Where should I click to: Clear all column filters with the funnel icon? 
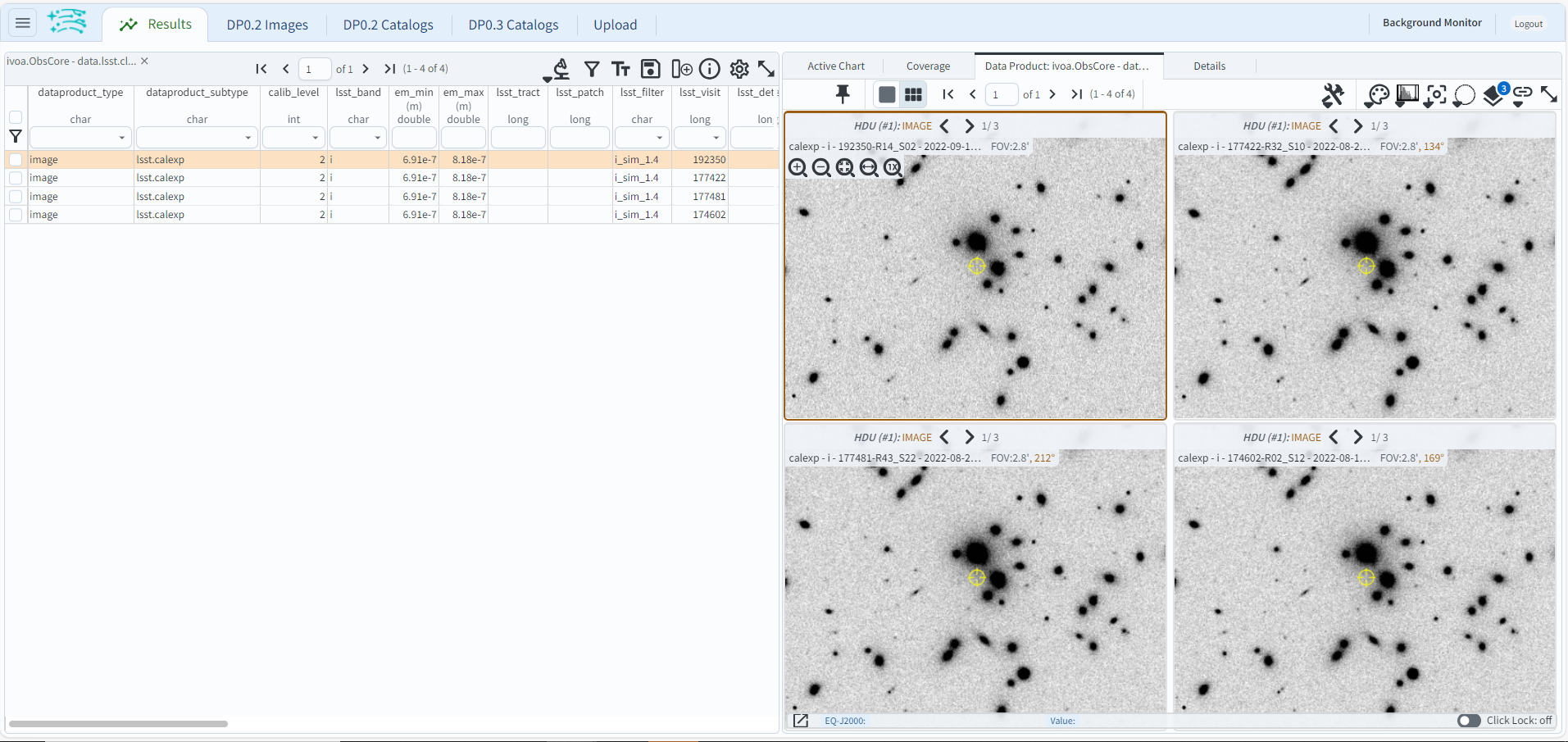pos(16,136)
